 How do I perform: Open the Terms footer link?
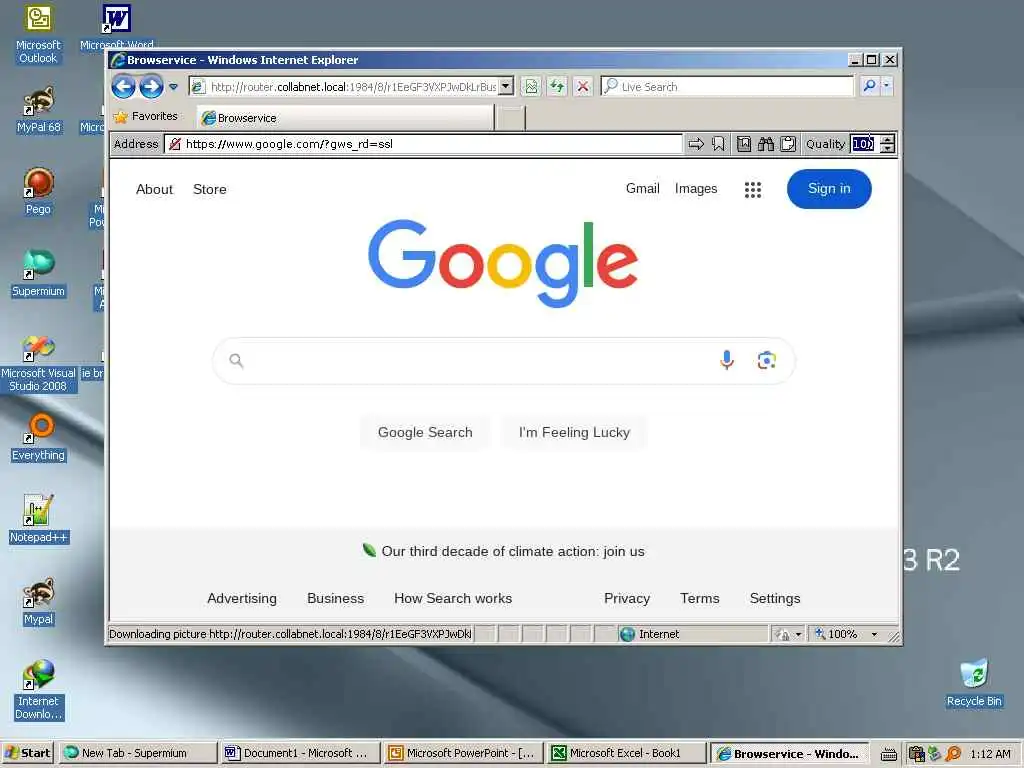click(x=699, y=598)
